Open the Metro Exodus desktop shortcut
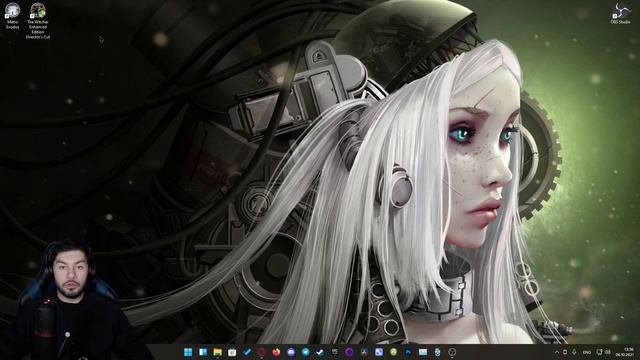The width and height of the screenshot is (640, 360). click(x=12, y=16)
